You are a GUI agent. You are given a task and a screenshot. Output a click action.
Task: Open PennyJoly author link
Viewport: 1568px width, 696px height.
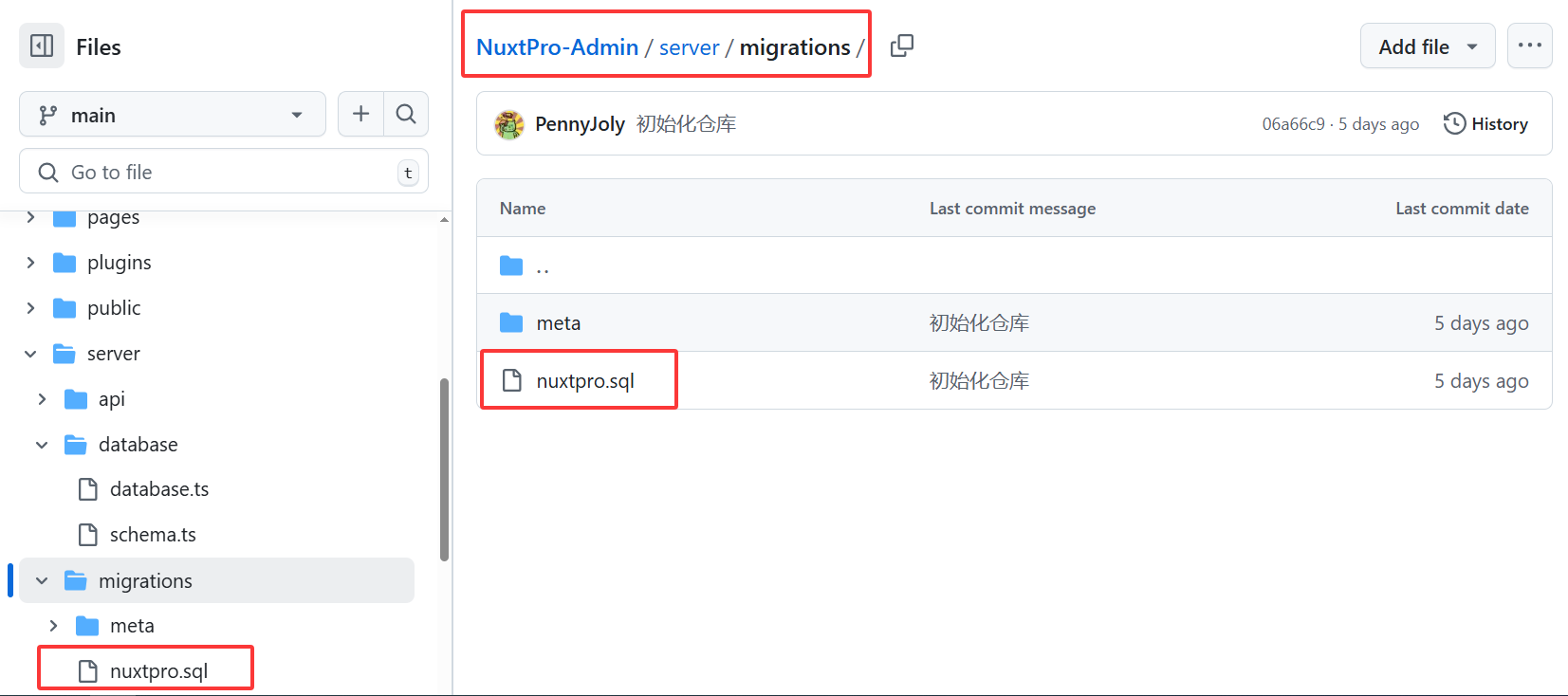pos(580,124)
